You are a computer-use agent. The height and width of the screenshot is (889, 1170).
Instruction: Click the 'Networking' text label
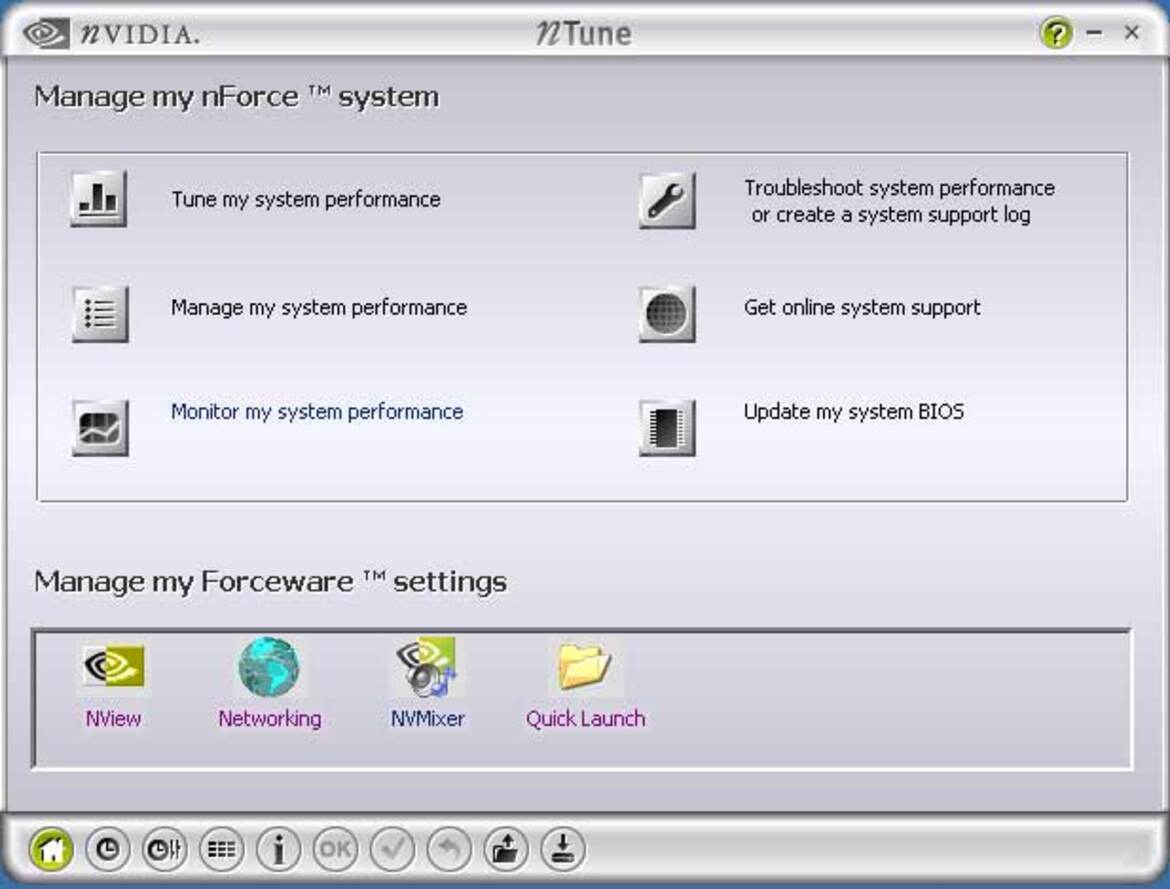click(x=270, y=719)
